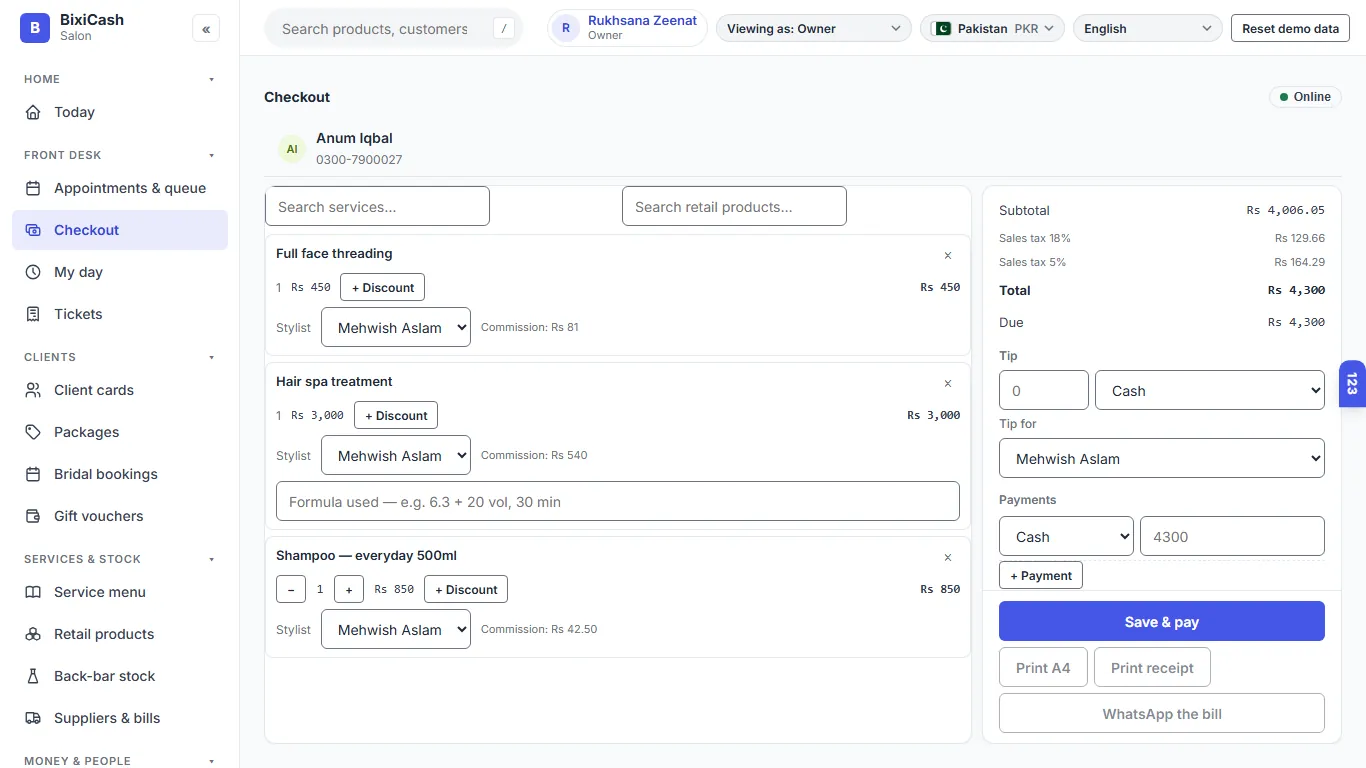
Task: Open Suppliers & bills truck icon
Action: (x=34, y=718)
